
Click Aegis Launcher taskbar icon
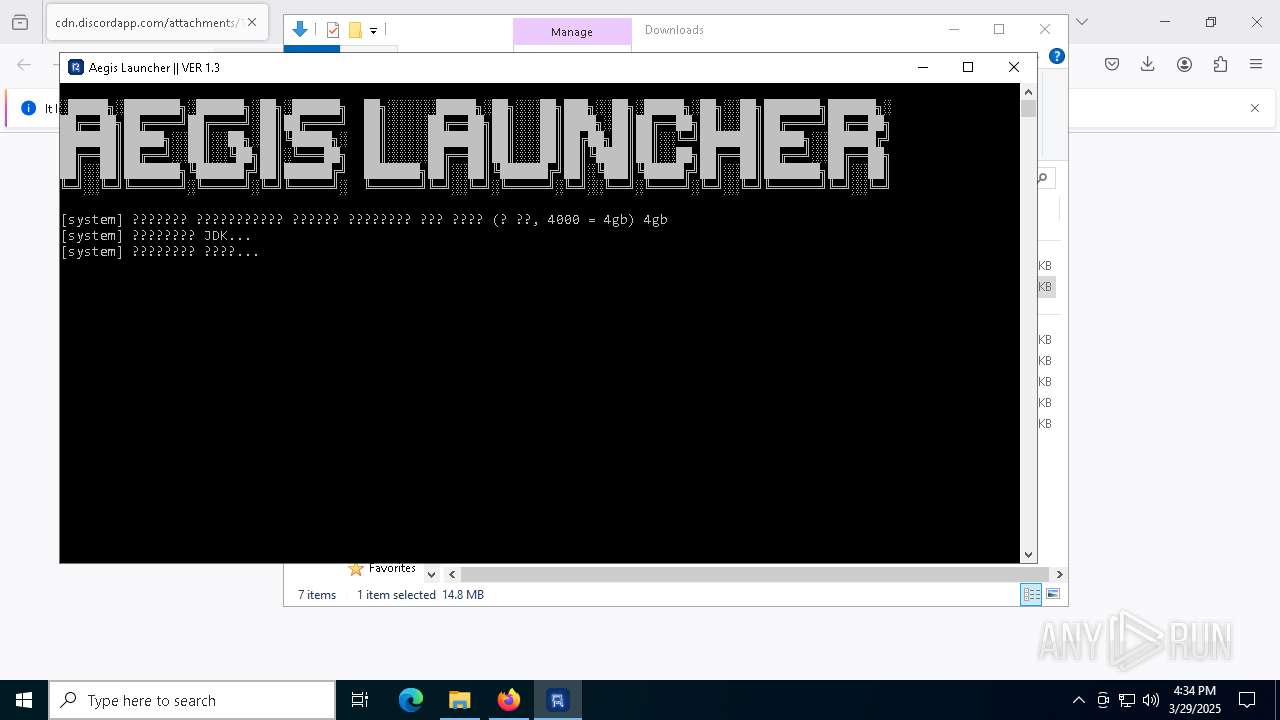[558, 700]
